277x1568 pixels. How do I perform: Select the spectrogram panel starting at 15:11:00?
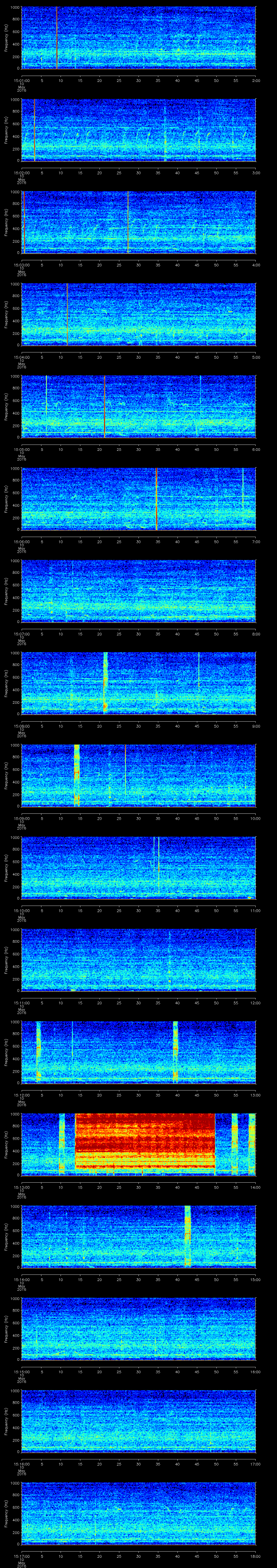click(x=139, y=960)
